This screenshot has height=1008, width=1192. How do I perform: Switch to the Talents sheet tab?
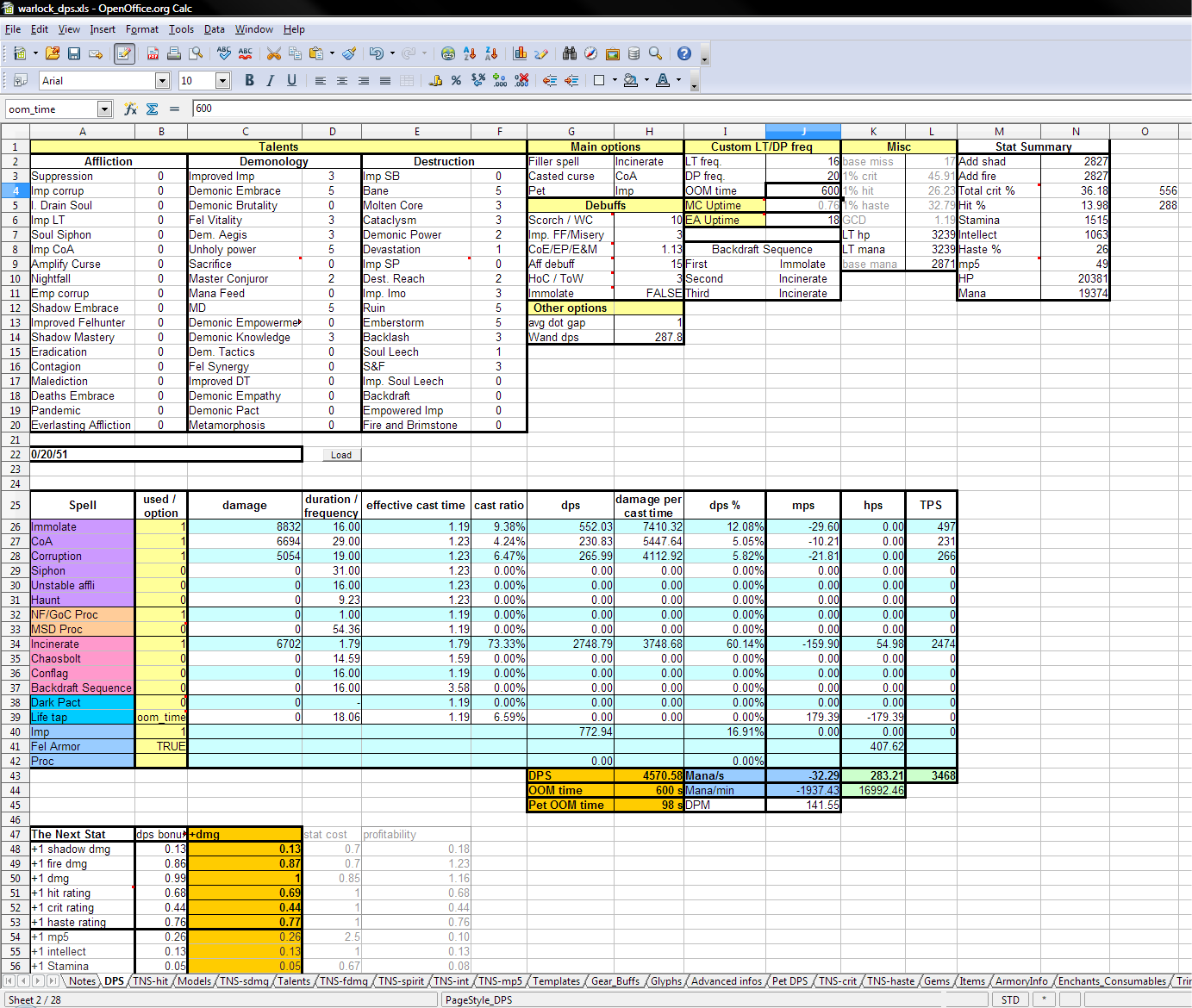(293, 981)
